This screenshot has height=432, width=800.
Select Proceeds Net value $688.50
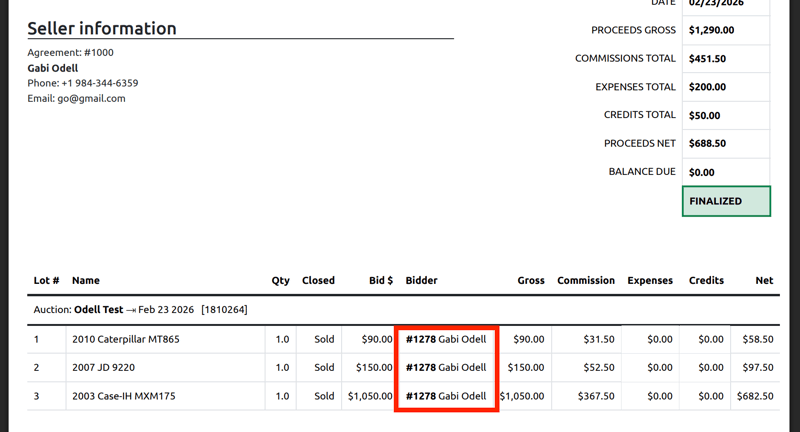[707, 143]
